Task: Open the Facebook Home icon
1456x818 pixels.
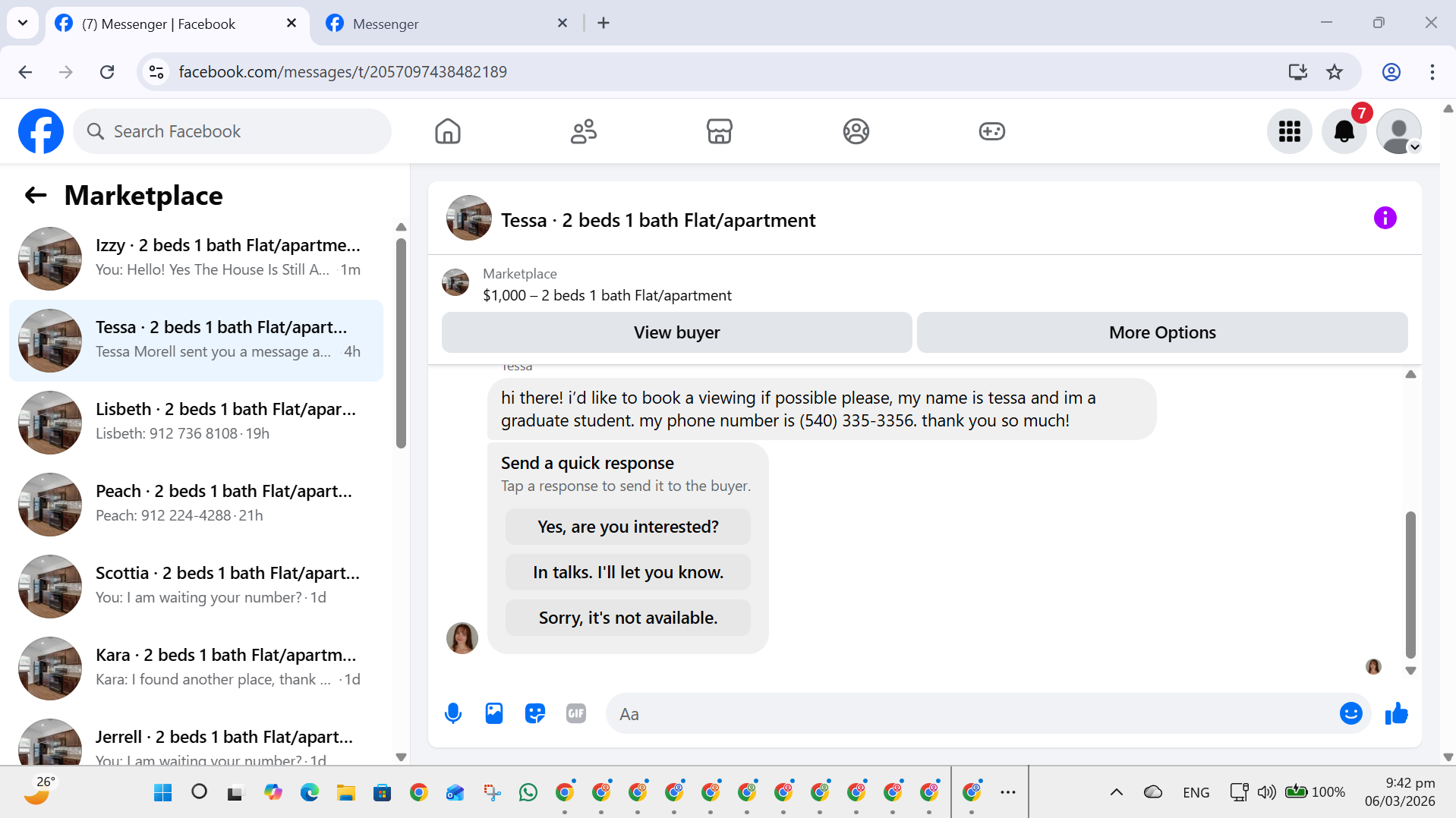Action: coord(447,131)
